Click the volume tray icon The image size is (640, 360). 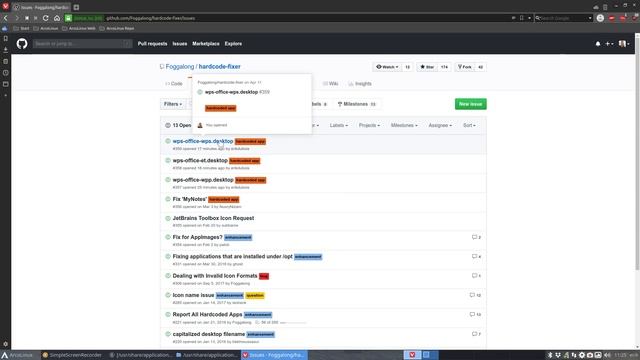[x=607, y=355]
